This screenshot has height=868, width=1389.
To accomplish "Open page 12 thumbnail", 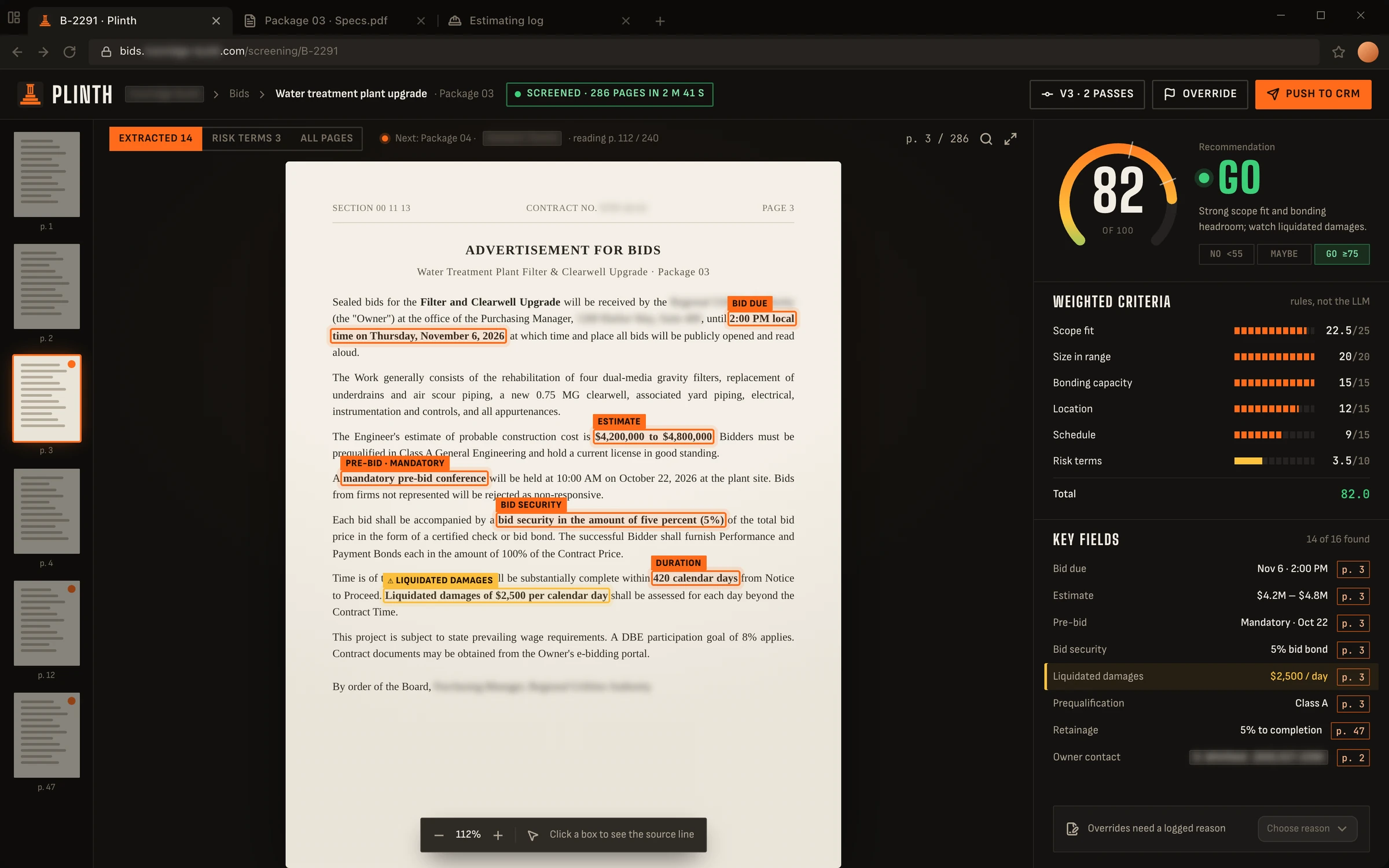I will (47, 623).
